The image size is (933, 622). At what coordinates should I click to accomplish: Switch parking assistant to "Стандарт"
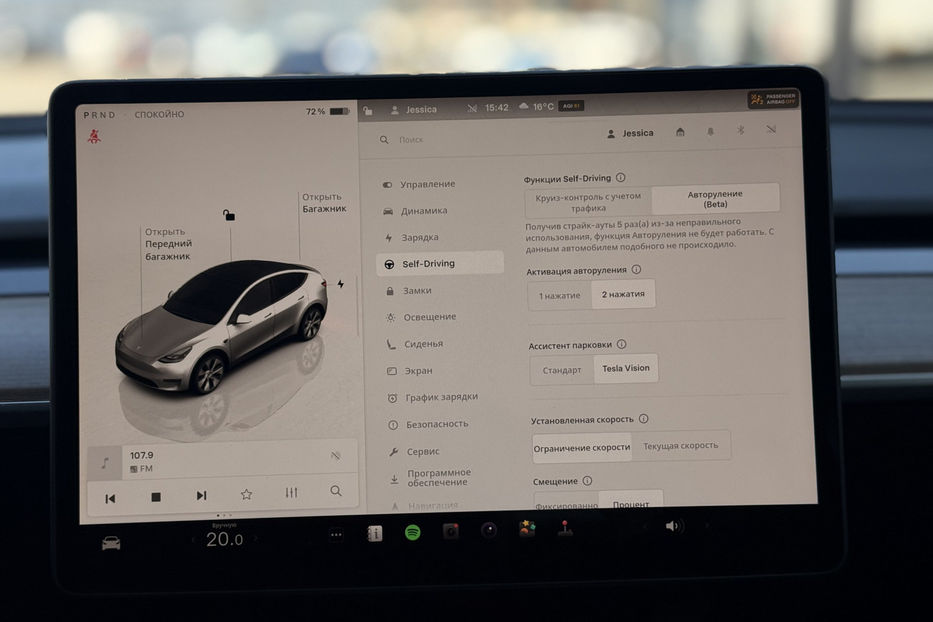point(560,369)
